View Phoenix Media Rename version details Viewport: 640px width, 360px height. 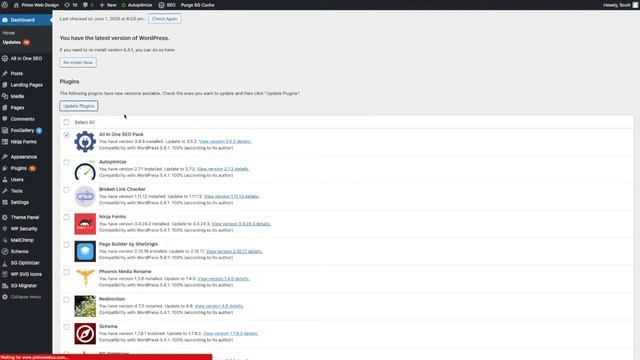click(223, 279)
